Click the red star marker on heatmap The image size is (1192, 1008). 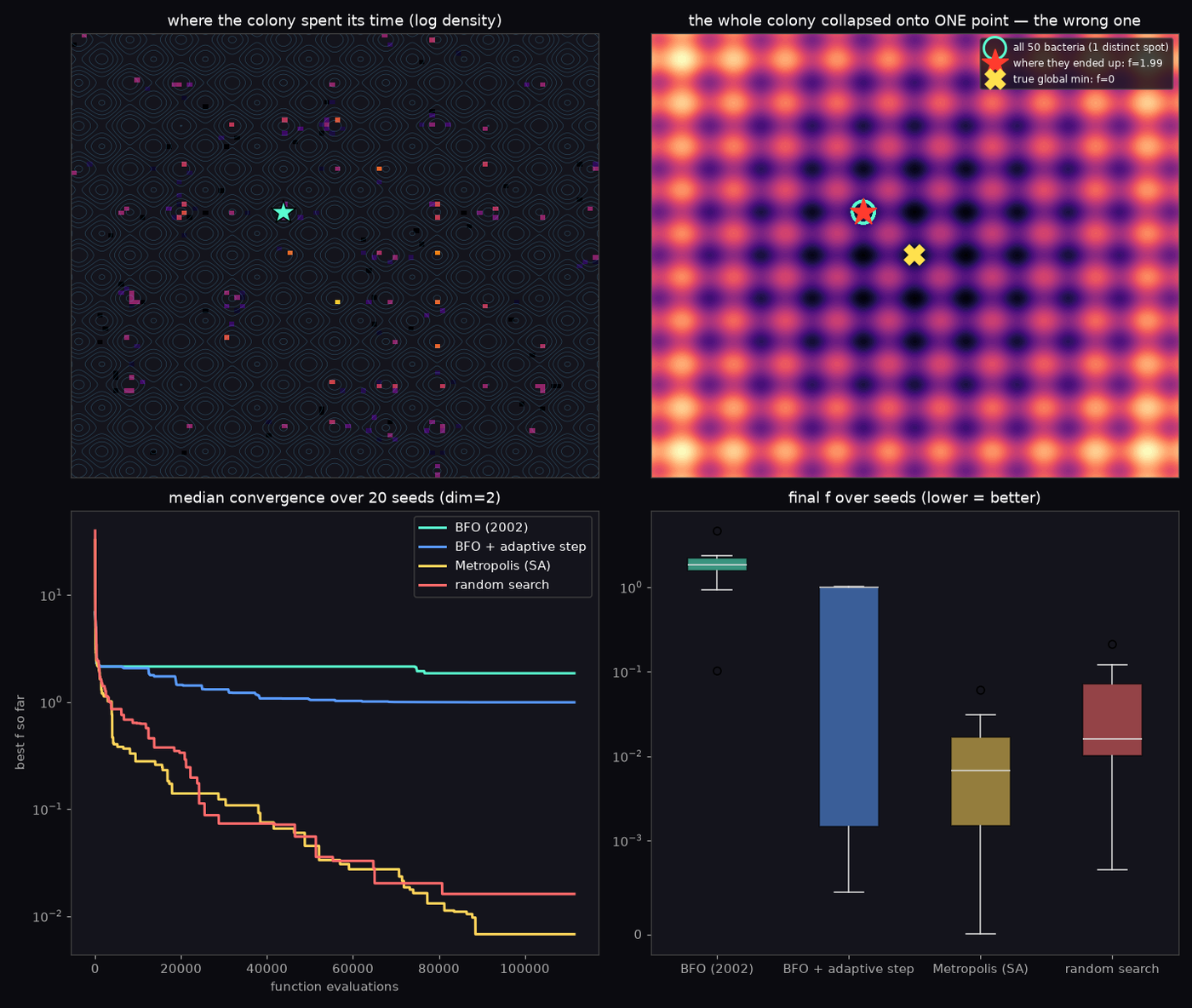pyautogui.click(x=863, y=212)
